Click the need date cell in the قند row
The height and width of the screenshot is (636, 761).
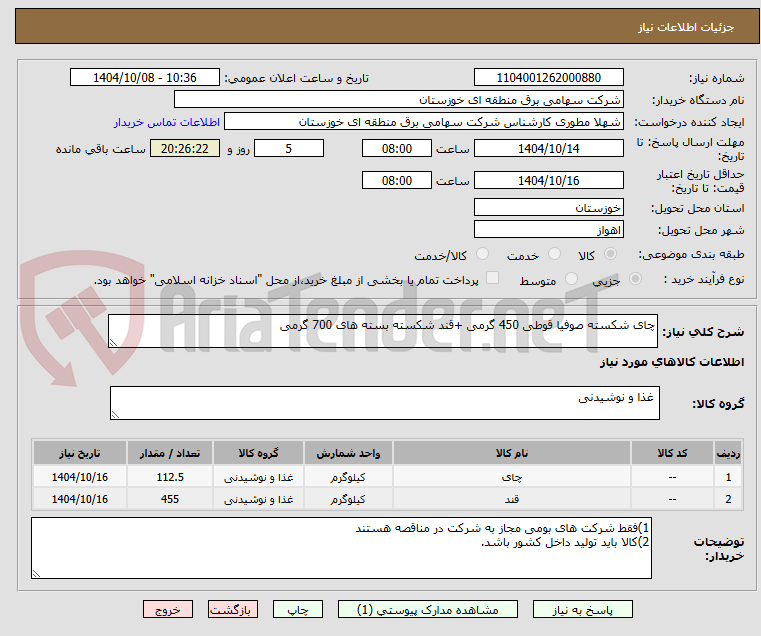pos(80,499)
